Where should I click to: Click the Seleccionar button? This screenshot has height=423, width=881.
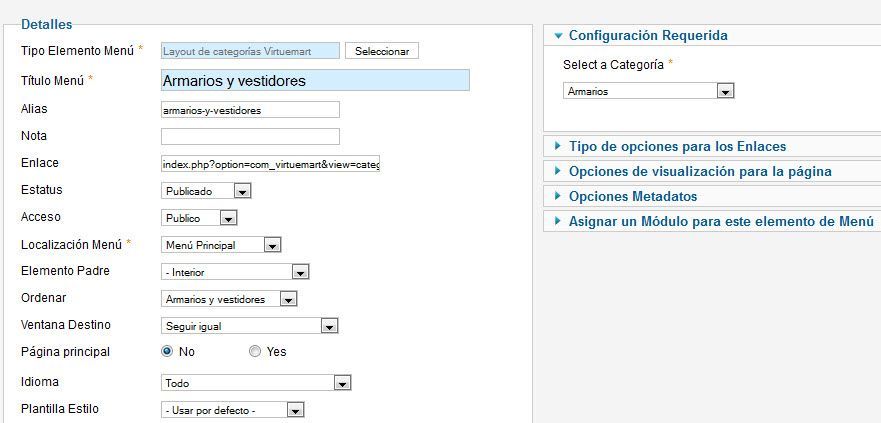point(382,51)
